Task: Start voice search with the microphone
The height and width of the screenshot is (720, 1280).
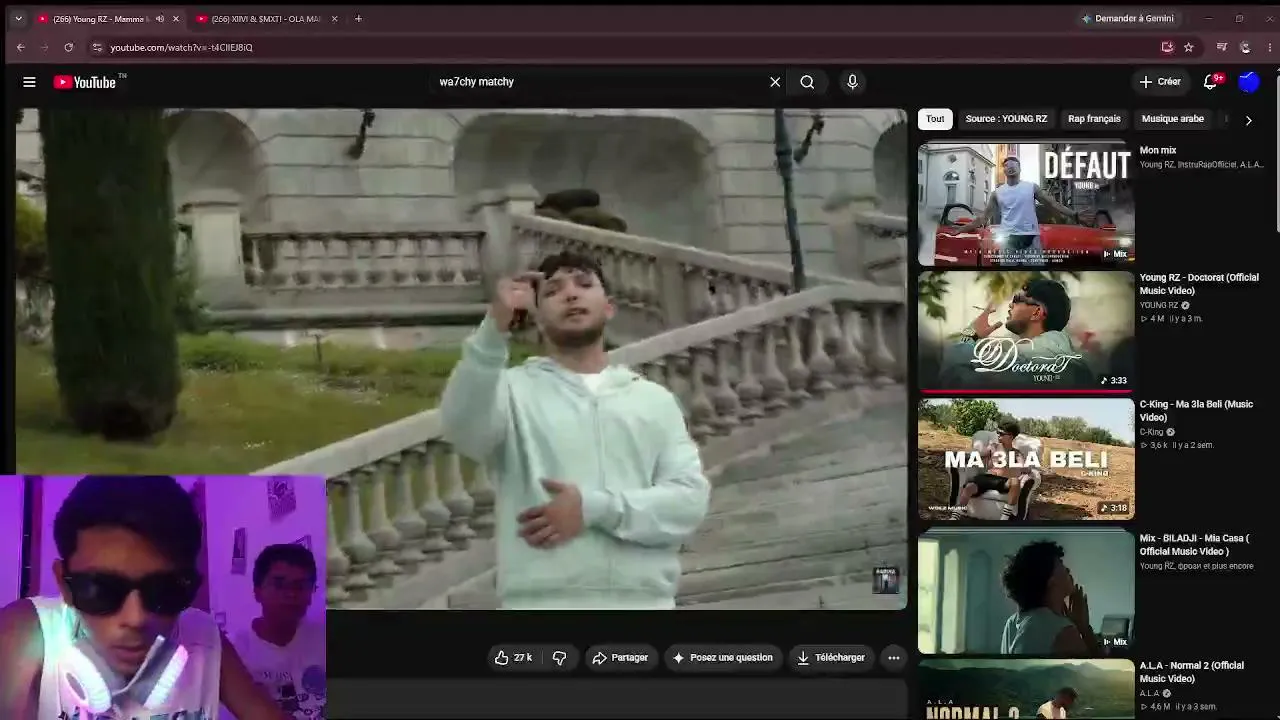Action: 852,82
